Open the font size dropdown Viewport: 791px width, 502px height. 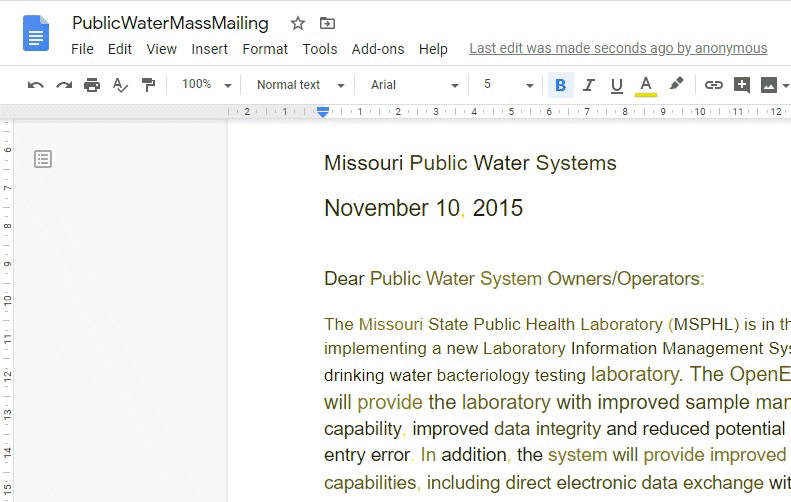click(508, 84)
